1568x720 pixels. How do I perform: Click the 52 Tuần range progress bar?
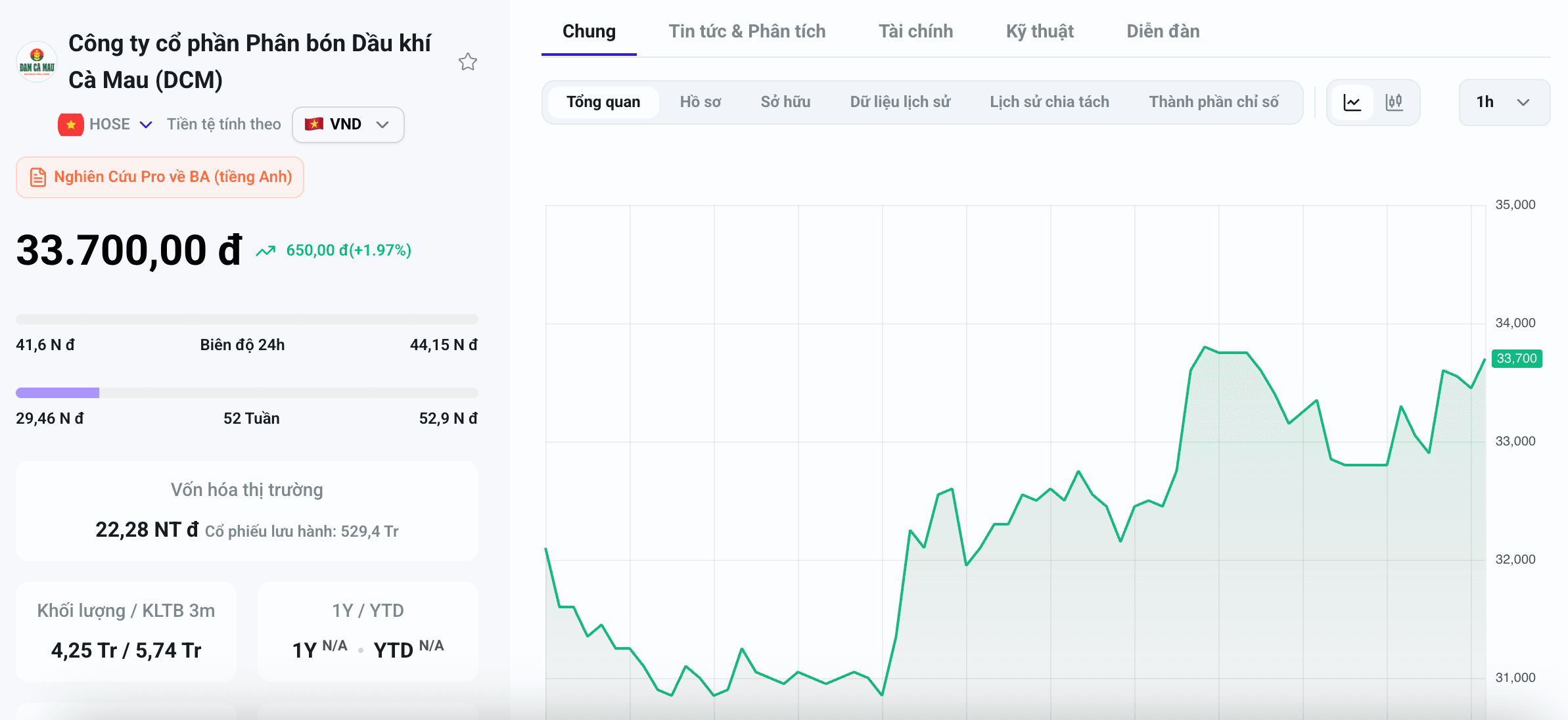(x=247, y=393)
